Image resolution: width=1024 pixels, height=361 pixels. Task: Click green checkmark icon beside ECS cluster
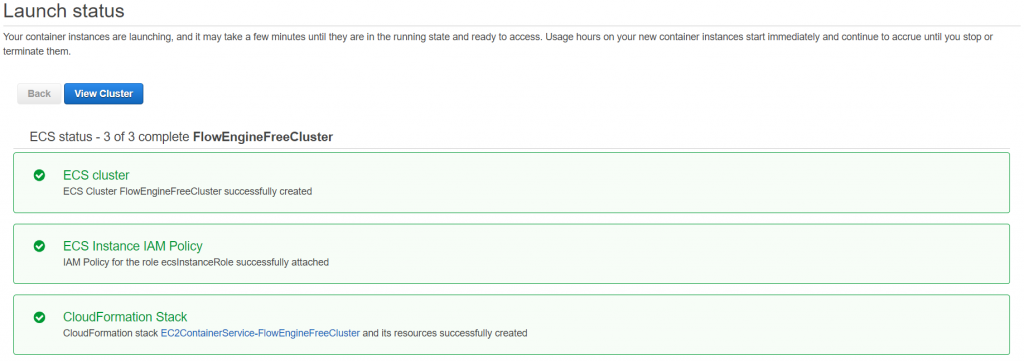pyautogui.click(x=39, y=175)
